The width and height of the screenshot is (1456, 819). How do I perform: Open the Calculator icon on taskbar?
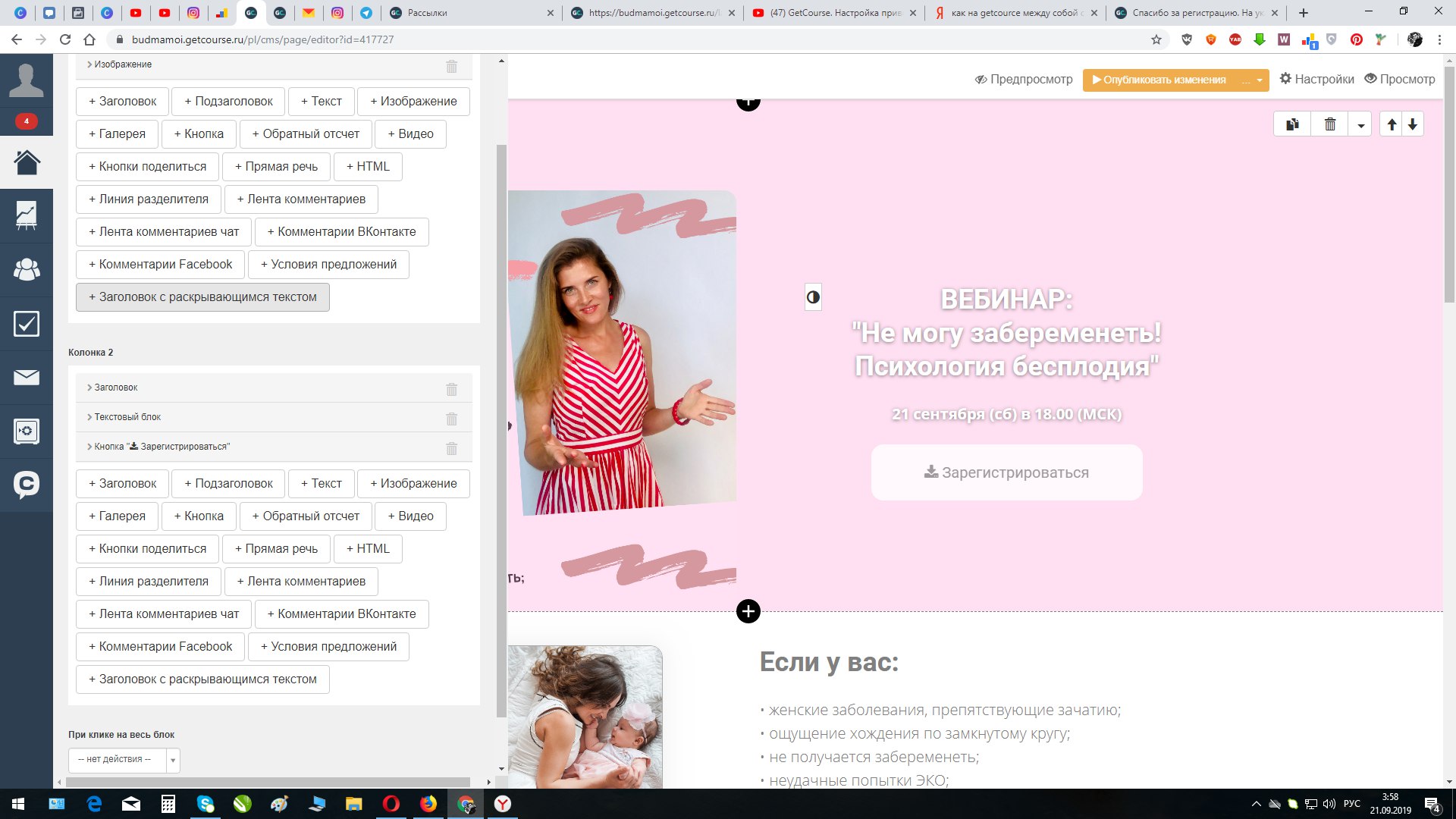click(x=168, y=804)
